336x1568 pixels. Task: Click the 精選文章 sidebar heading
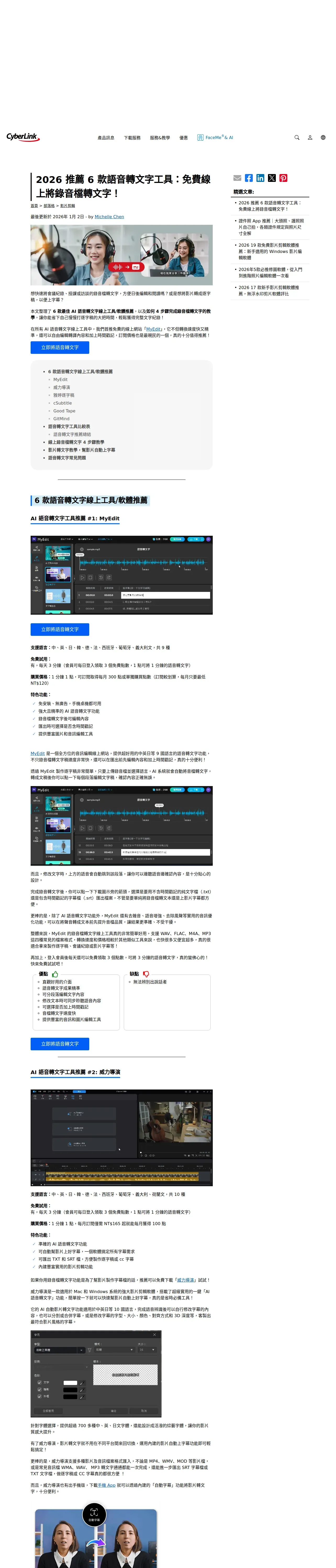point(244,192)
